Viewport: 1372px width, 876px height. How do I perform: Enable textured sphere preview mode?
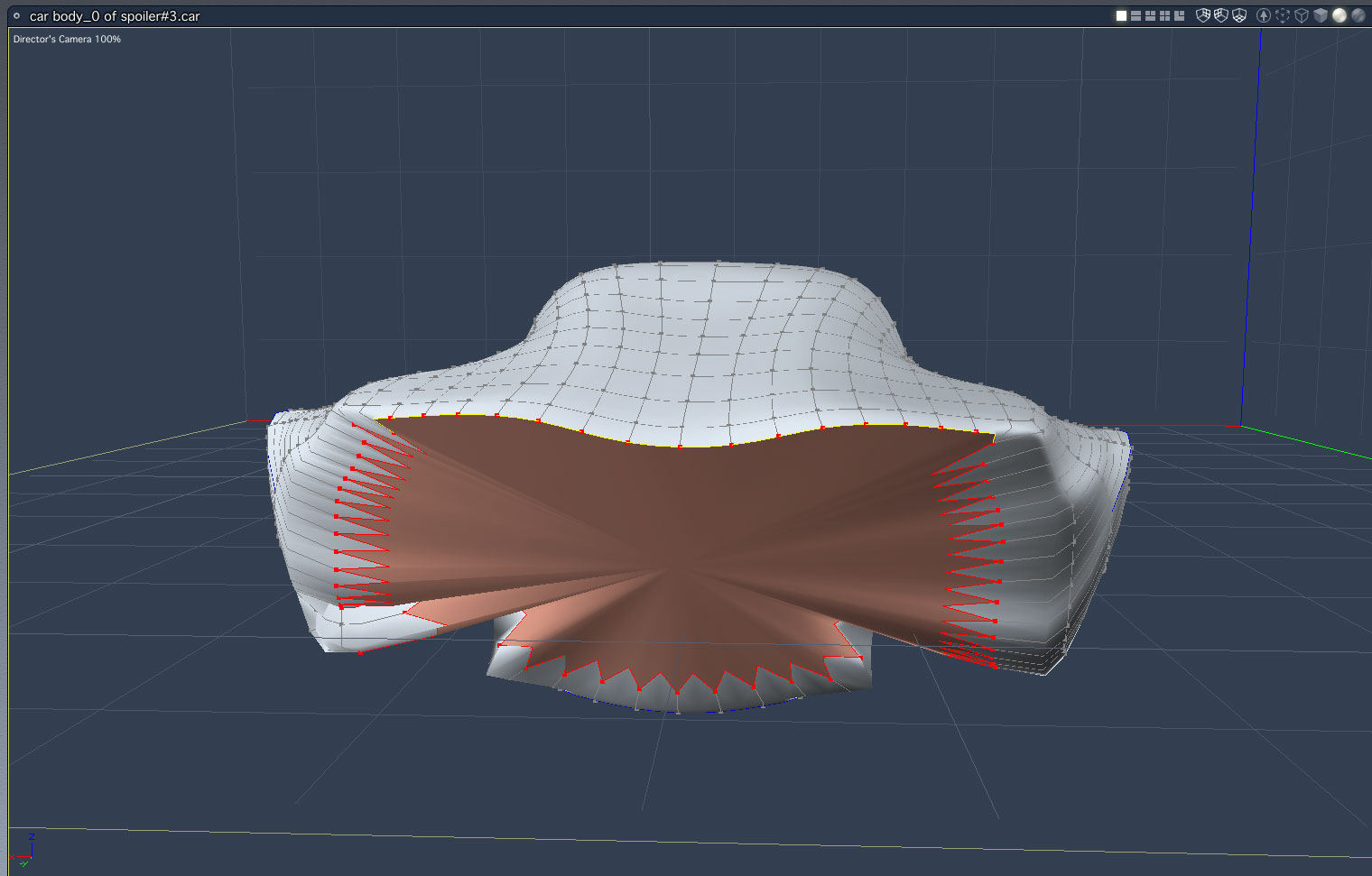coord(1358,15)
